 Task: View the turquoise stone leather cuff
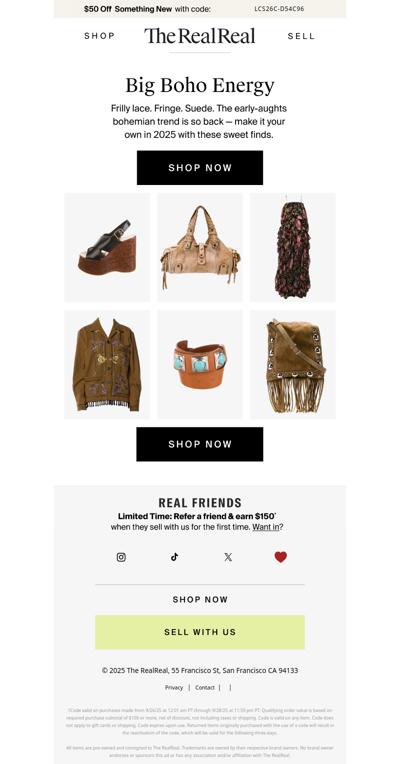pyautogui.click(x=200, y=364)
